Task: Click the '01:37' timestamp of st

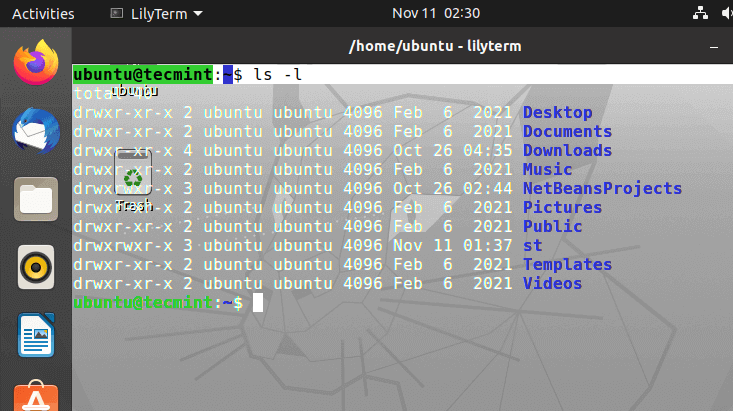Action: point(488,245)
